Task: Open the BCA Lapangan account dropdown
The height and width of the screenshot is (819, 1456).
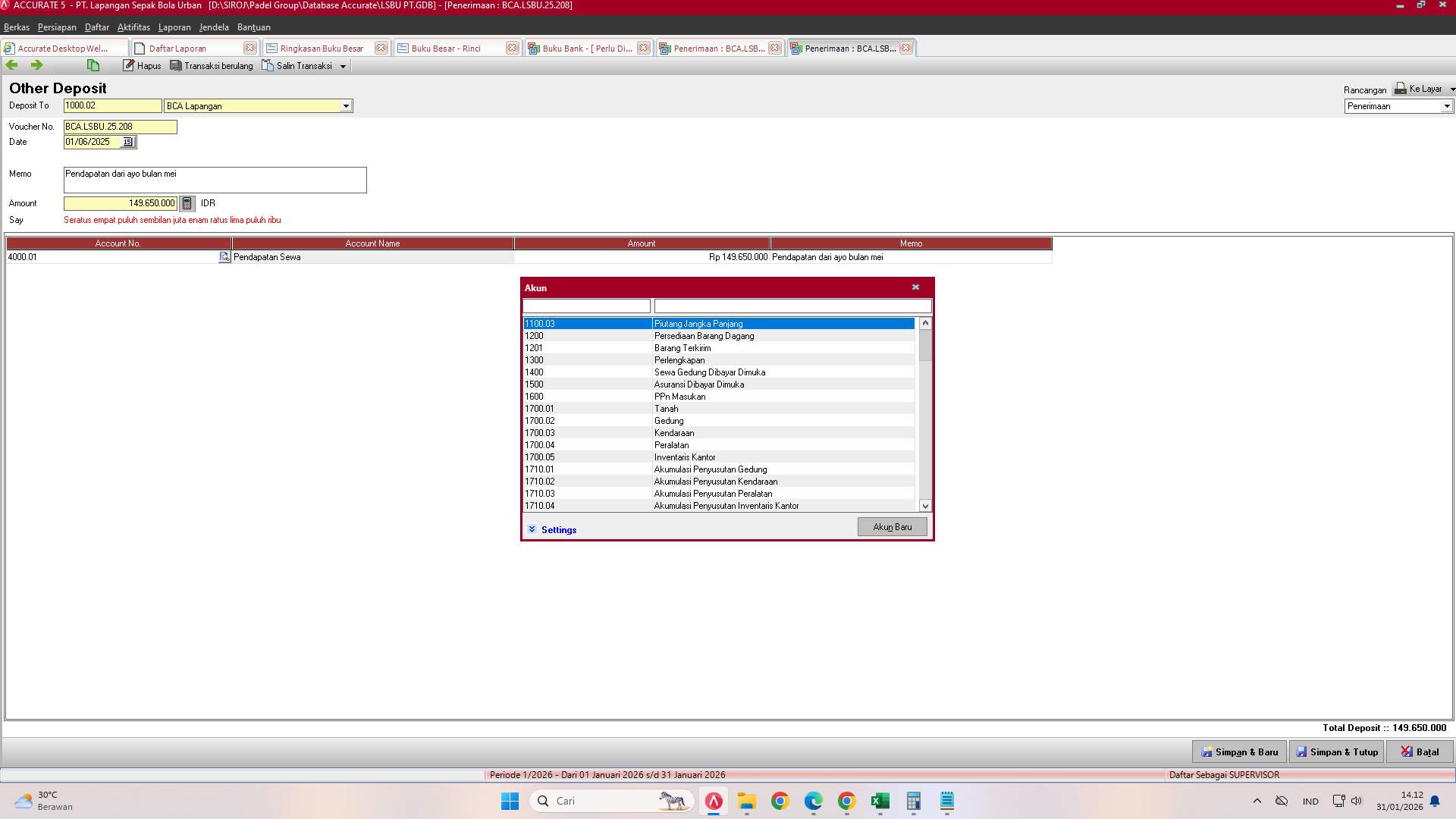Action: click(x=347, y=105)
